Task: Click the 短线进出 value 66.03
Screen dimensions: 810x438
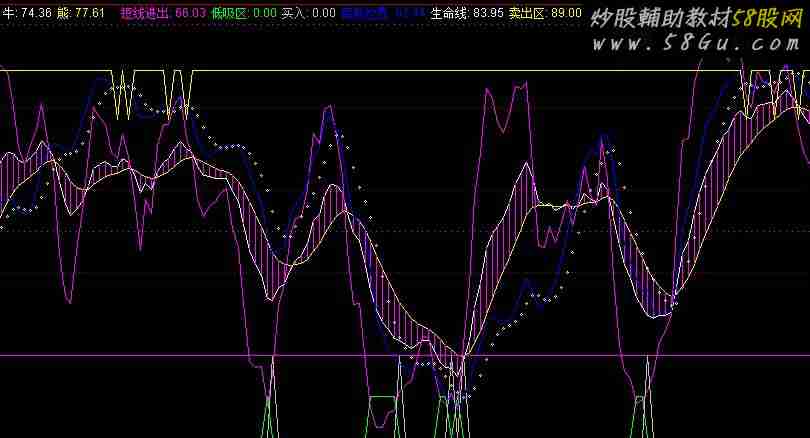Action: (x=190, y=13)
